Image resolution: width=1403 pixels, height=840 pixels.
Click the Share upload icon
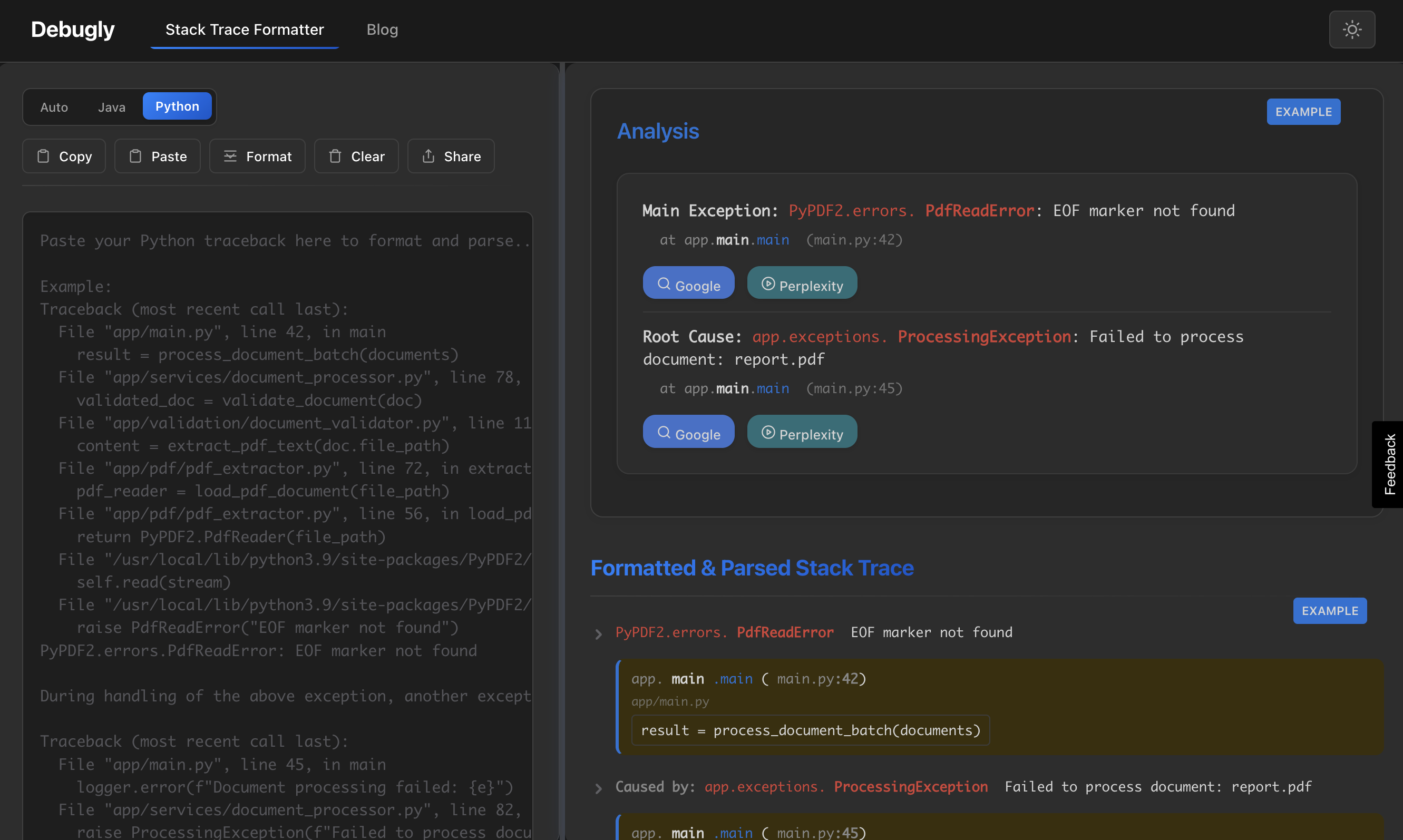click(428, 156)
